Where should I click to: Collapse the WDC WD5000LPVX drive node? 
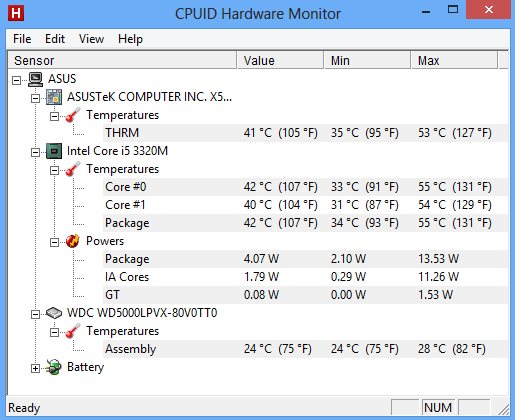35,314
